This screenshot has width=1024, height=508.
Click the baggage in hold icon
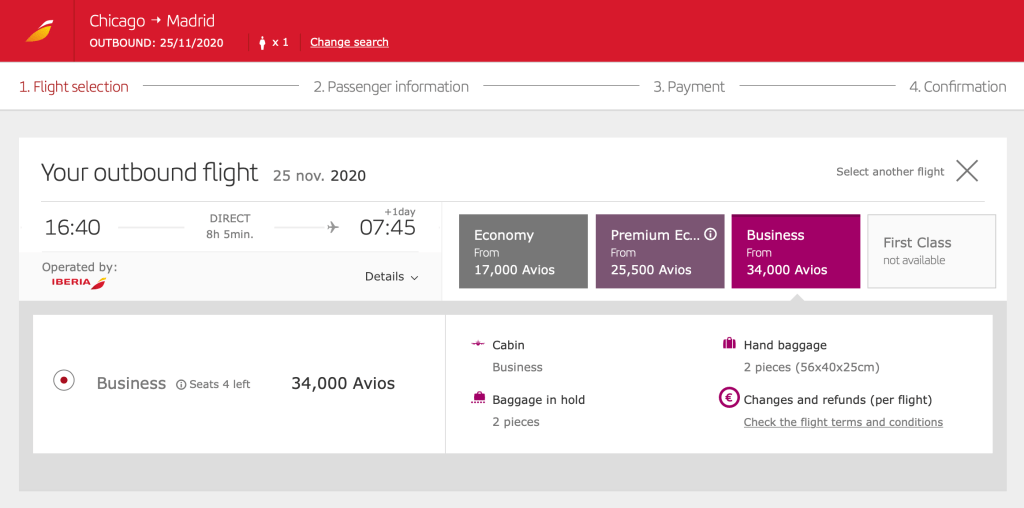tap(477, 399)
